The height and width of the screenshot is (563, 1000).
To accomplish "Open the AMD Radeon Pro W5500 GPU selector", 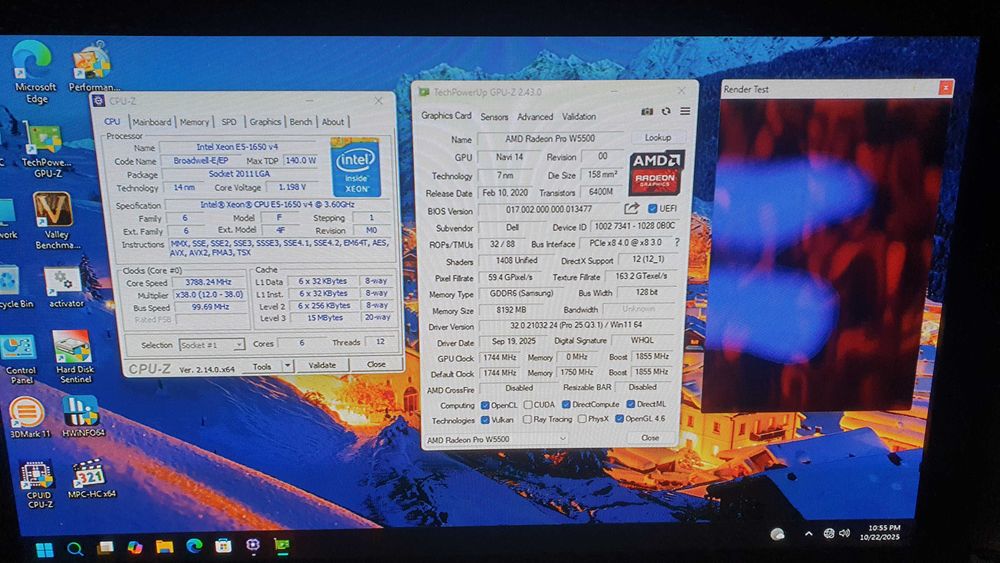I will 496,439.
